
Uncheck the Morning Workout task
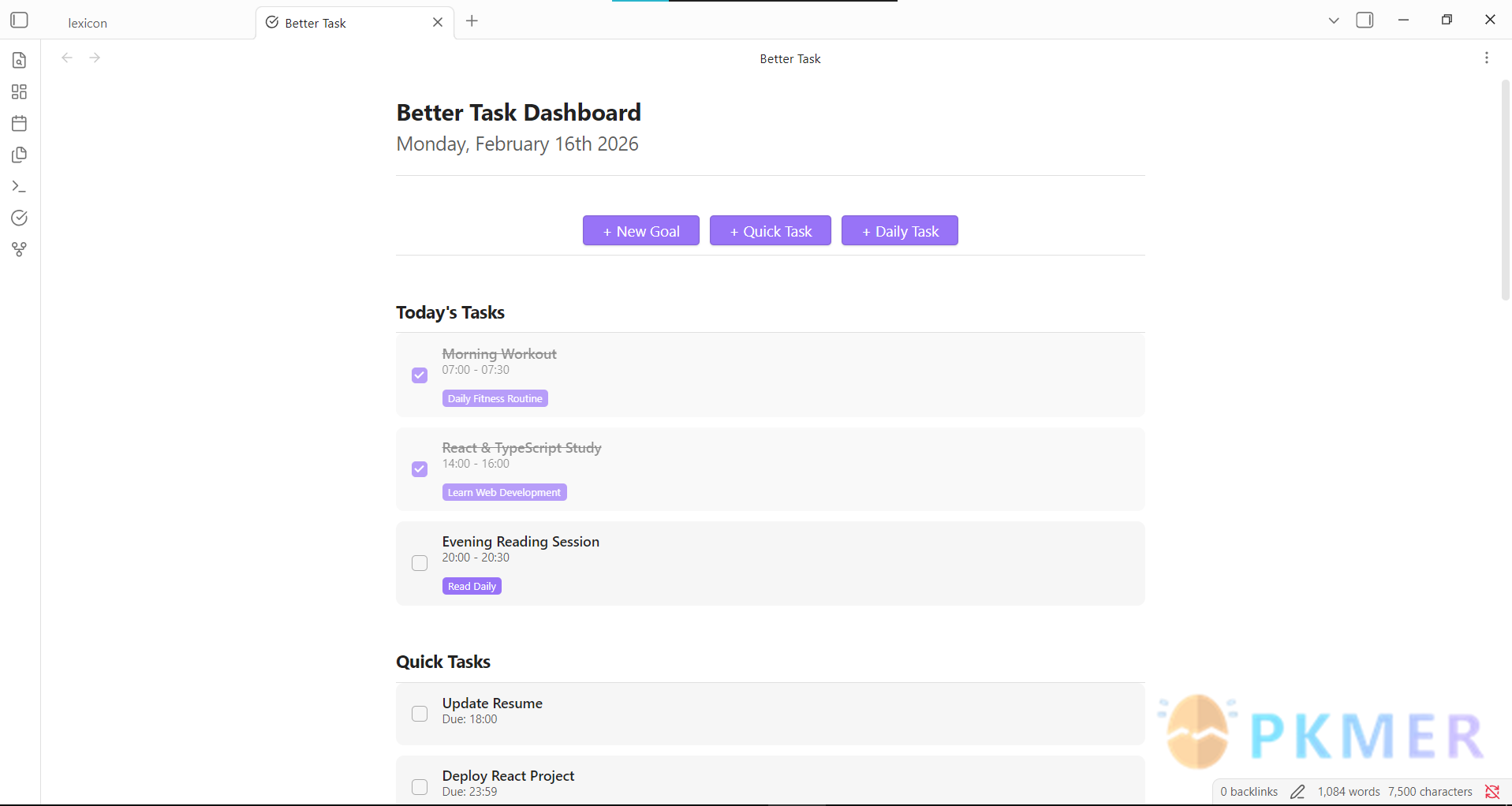420,375
